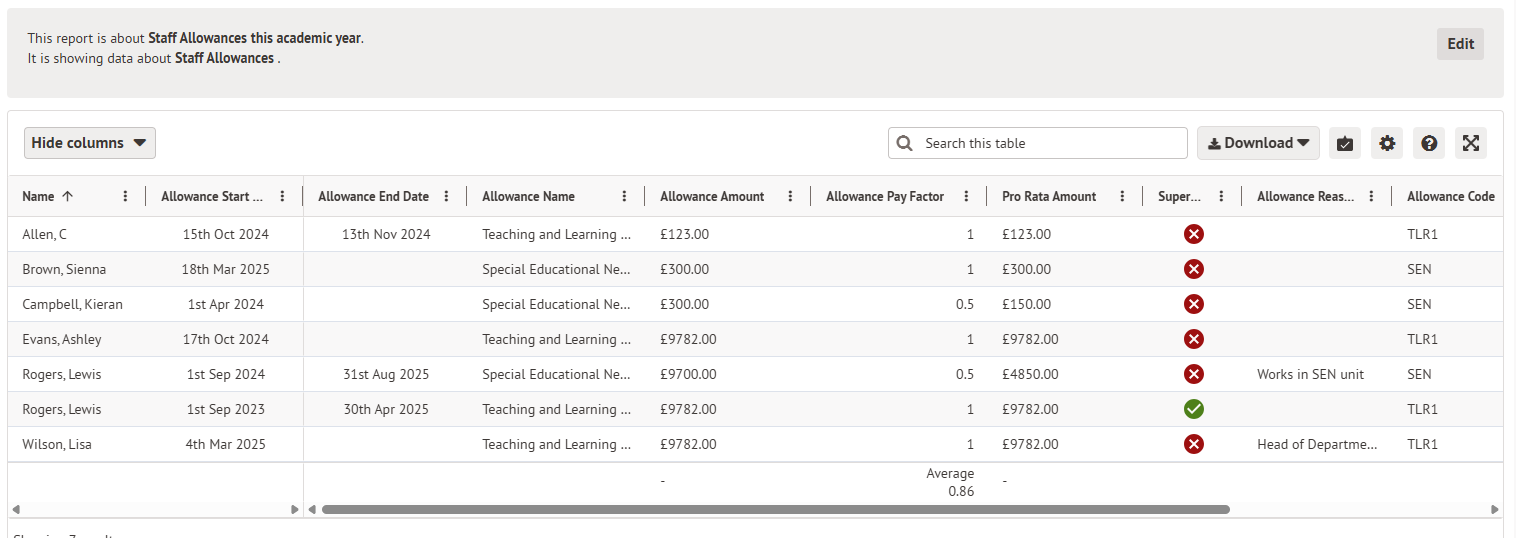1516x538 pixels.
Task: Click into the Search this table field
Action: pos(1050,143)
